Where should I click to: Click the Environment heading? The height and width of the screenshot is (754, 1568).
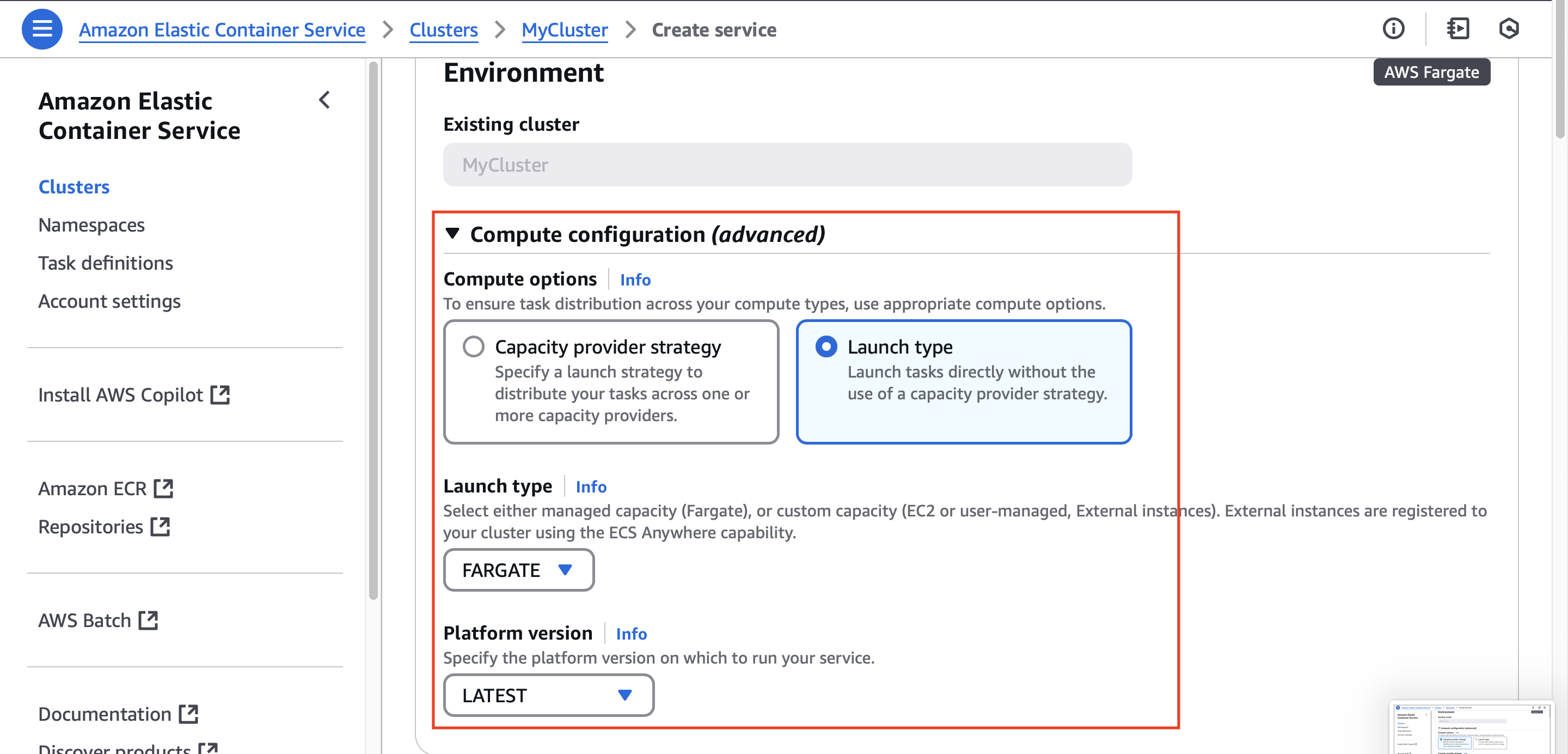[x=523, y=72]
